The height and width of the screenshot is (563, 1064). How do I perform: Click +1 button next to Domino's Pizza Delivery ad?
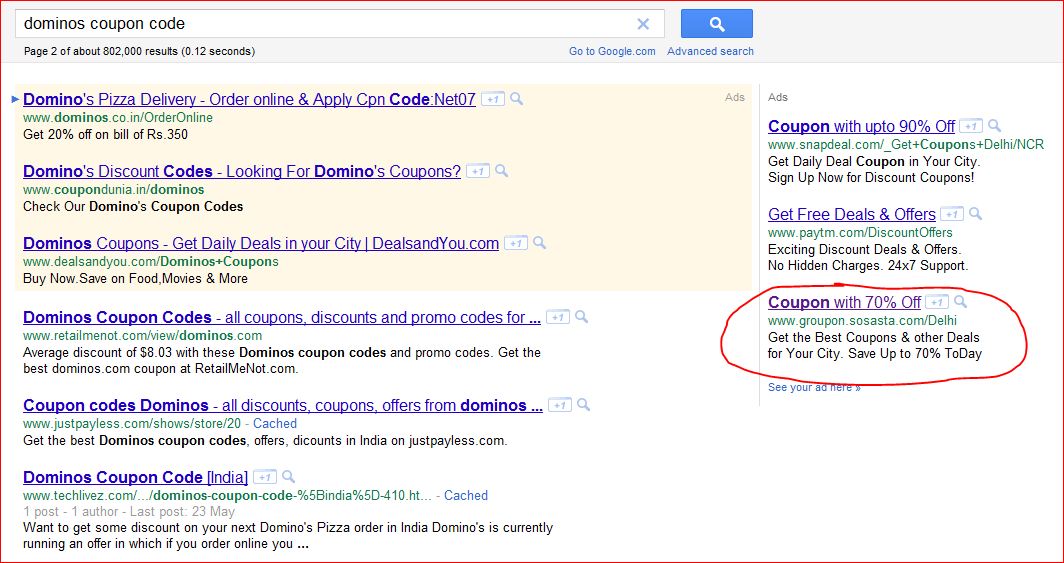coord(492,99)
